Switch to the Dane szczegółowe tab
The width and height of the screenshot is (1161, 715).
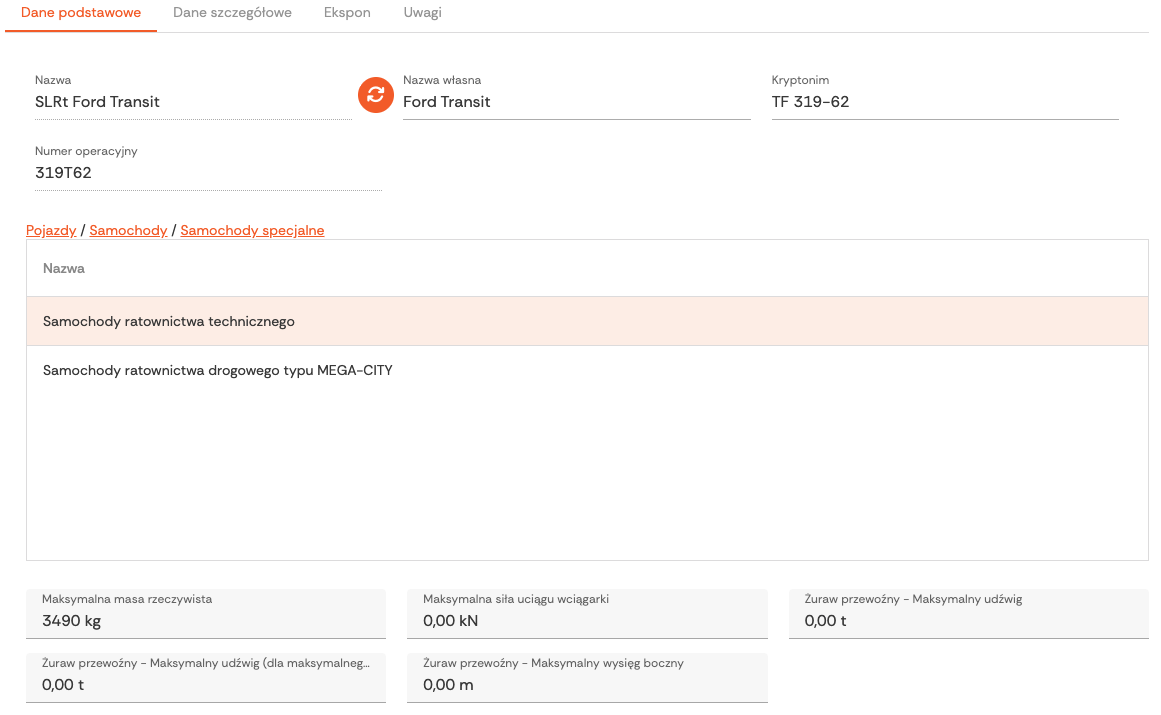point(232,13)
